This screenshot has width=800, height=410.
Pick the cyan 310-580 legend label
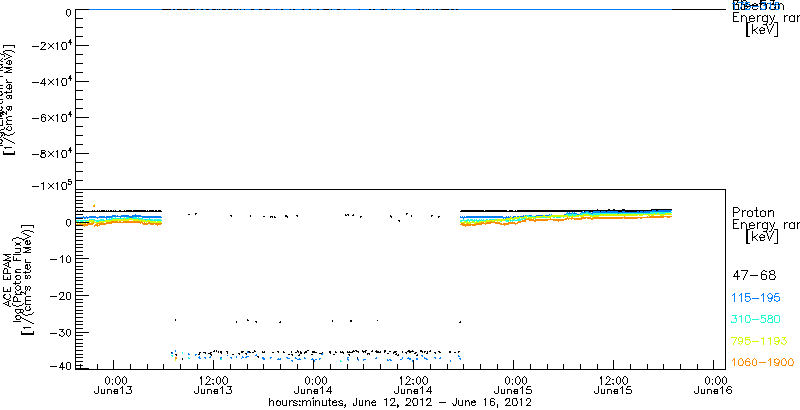click(756, 319)
